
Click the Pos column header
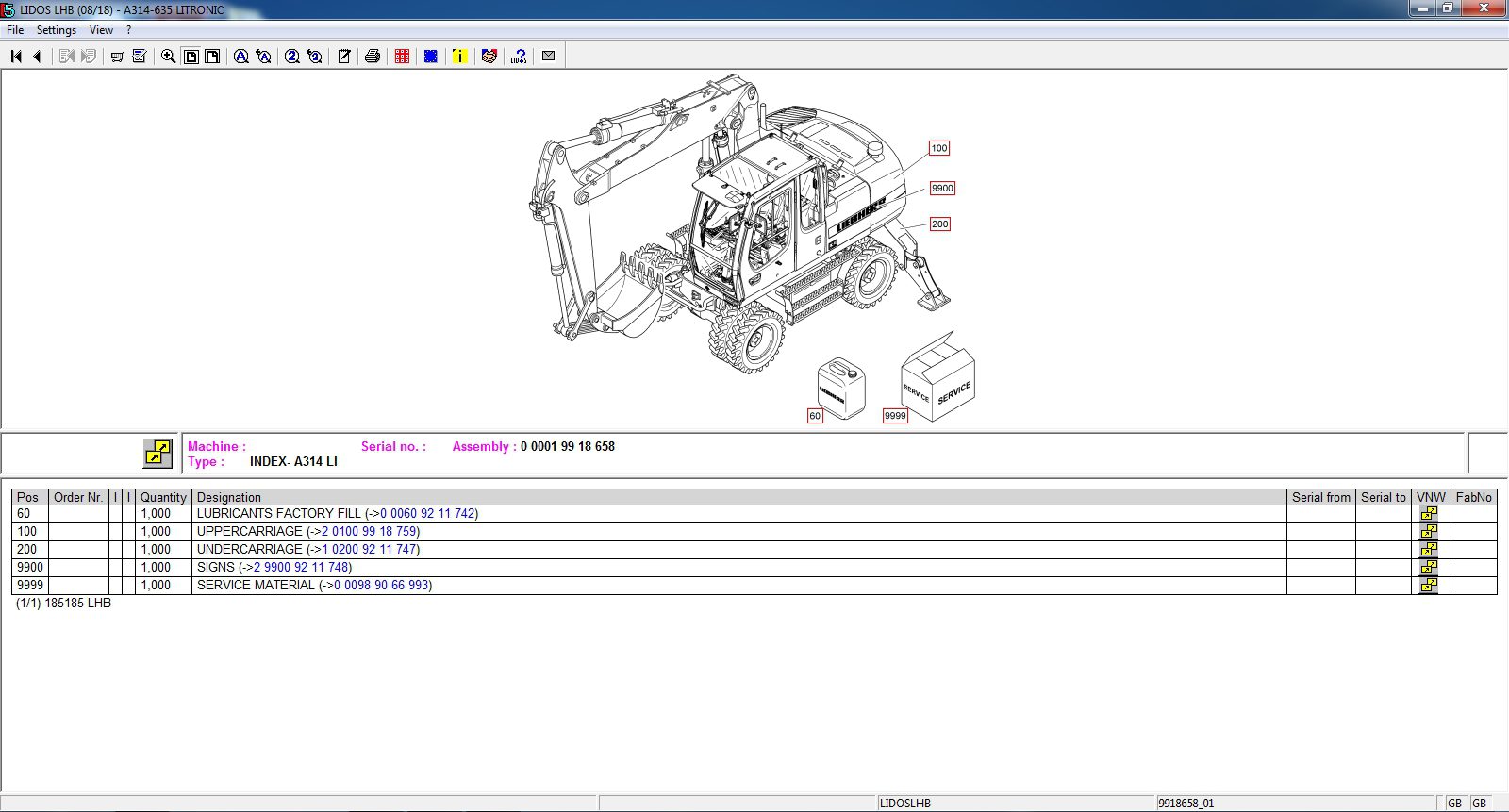(28, 497)
